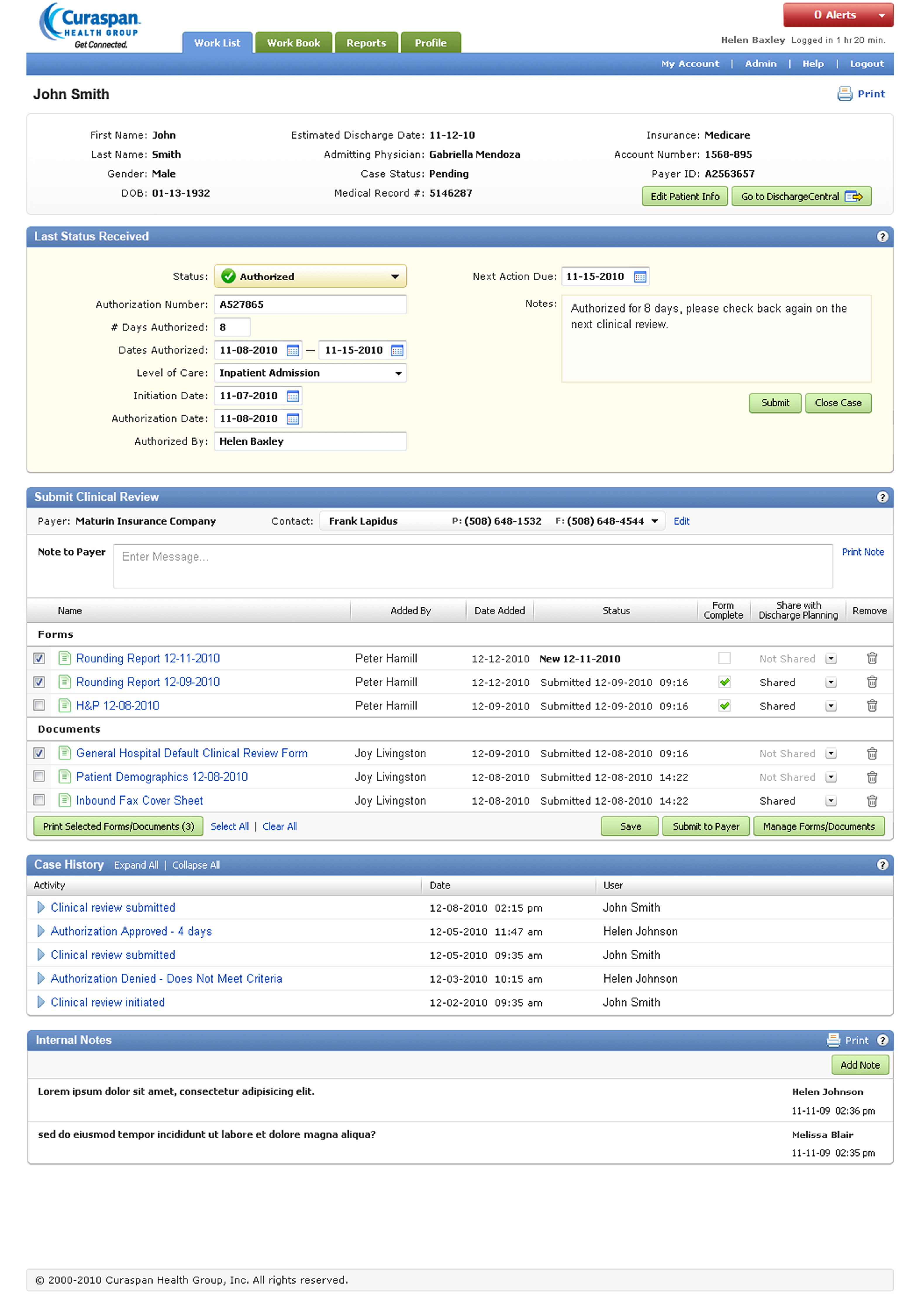This screenshot has width=921, height=1316.
Task: Uncheck Rounding Report 12-11-2010 checkbox
Action: point(39,658)
